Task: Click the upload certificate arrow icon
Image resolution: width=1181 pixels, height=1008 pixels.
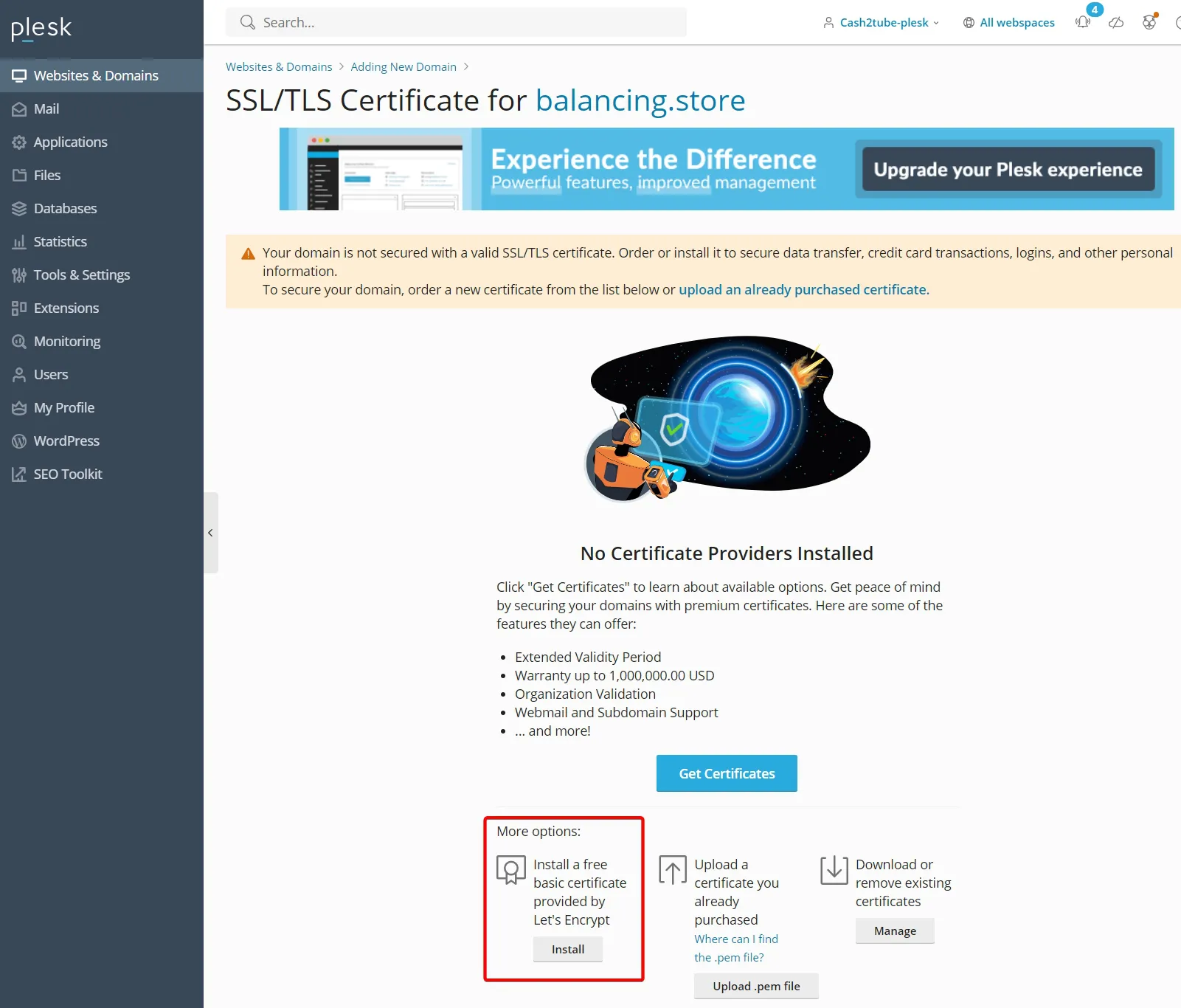Action: click(x=673, y=870)
